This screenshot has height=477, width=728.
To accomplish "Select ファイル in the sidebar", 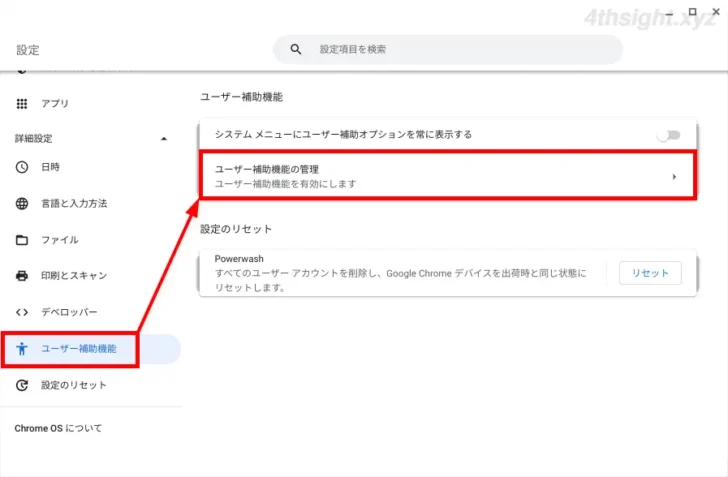I will [60, 240].
